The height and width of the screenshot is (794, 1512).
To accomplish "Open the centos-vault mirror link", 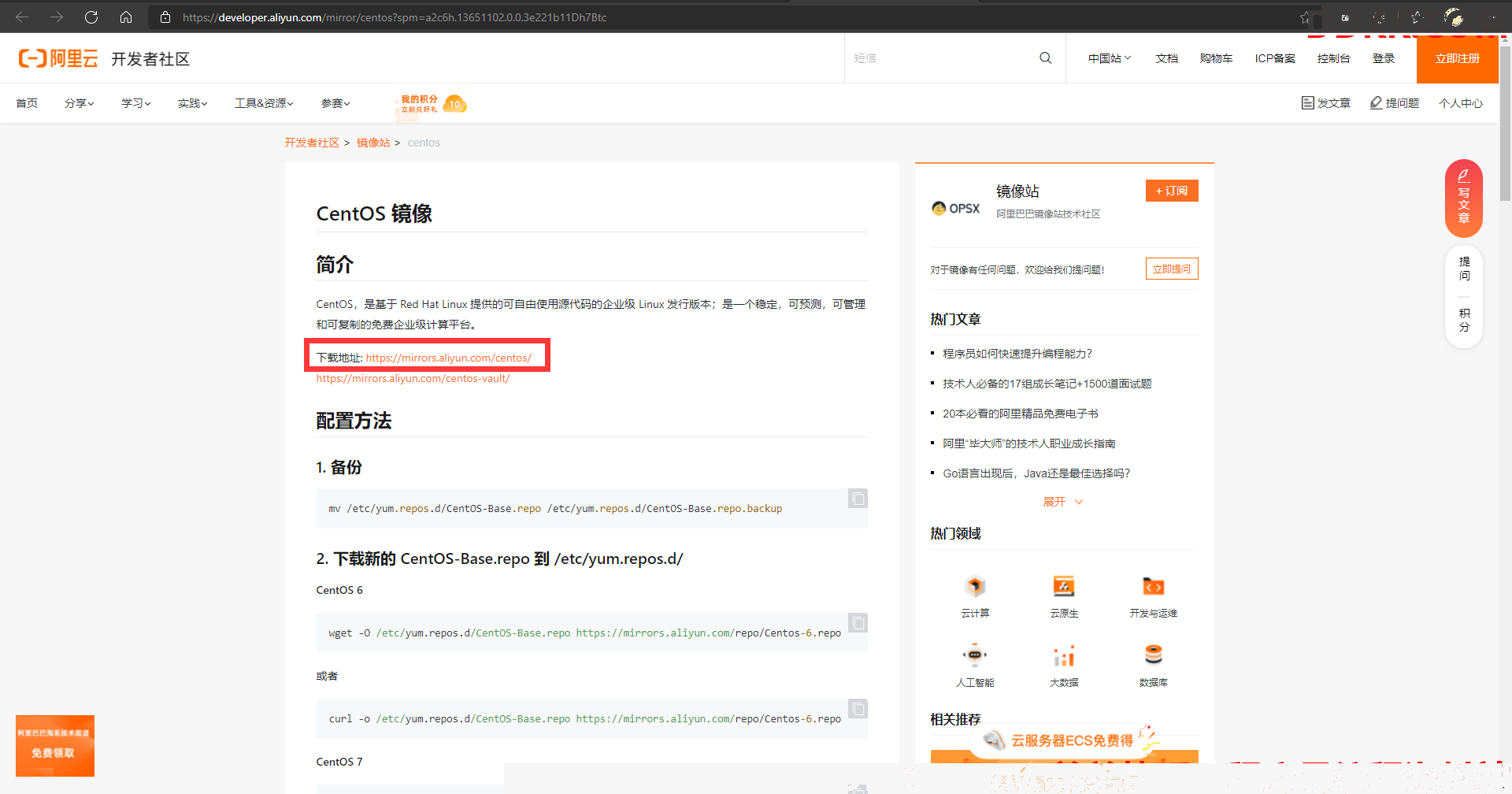I will [413, 378].
